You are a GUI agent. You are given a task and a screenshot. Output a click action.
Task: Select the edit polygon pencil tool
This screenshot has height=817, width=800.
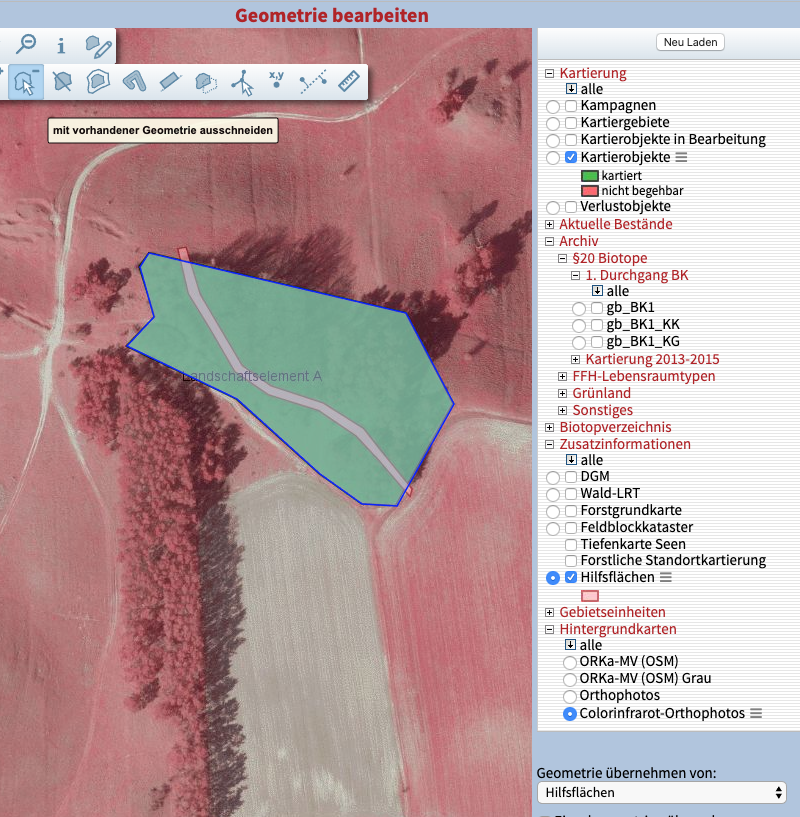coord(97,45)
